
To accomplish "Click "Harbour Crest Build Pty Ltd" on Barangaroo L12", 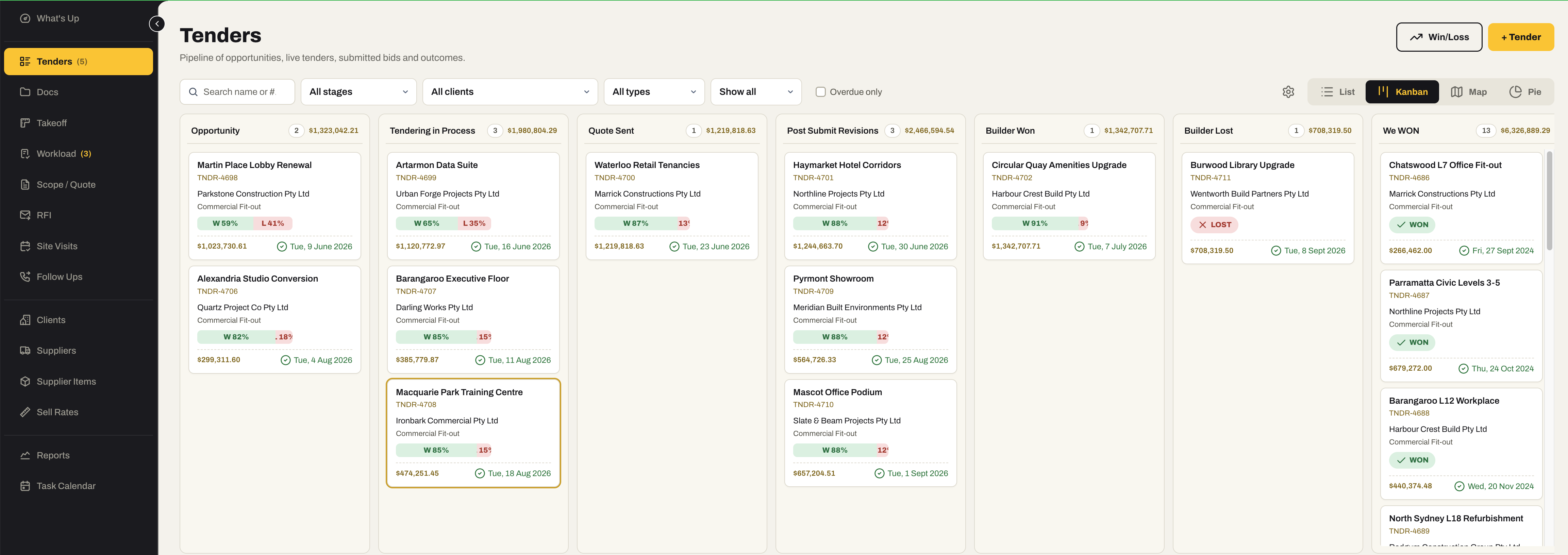I will [1438, 429].
